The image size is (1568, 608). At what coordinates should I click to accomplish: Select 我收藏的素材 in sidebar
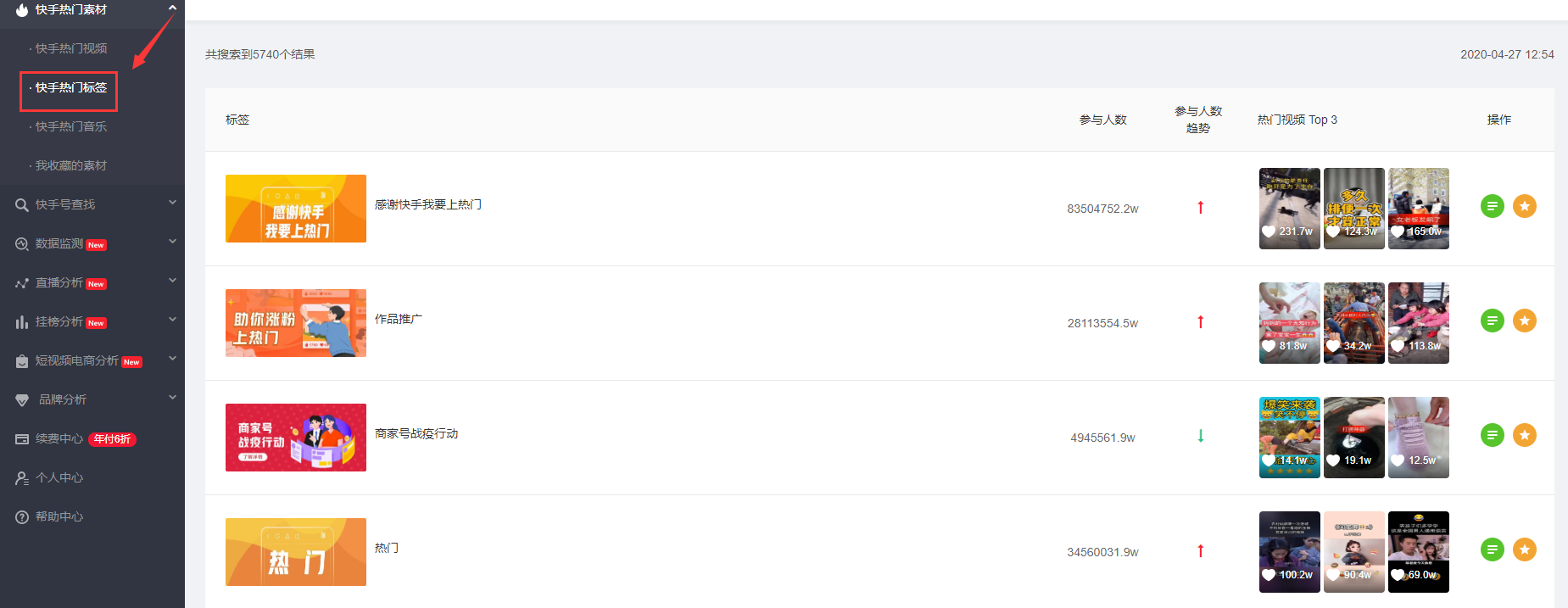click(71, 165)
